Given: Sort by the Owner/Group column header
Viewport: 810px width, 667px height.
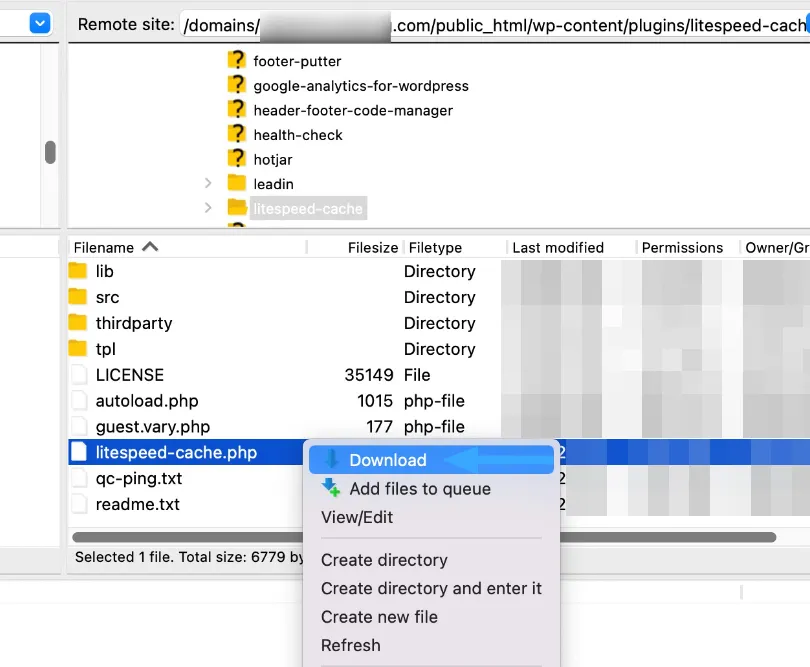Looking at the screenshot, I should point(777,247).
